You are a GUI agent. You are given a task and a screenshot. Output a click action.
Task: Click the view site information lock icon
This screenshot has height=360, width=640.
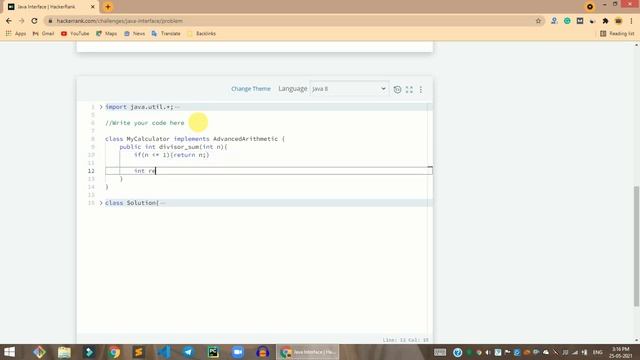pos(50,21)
